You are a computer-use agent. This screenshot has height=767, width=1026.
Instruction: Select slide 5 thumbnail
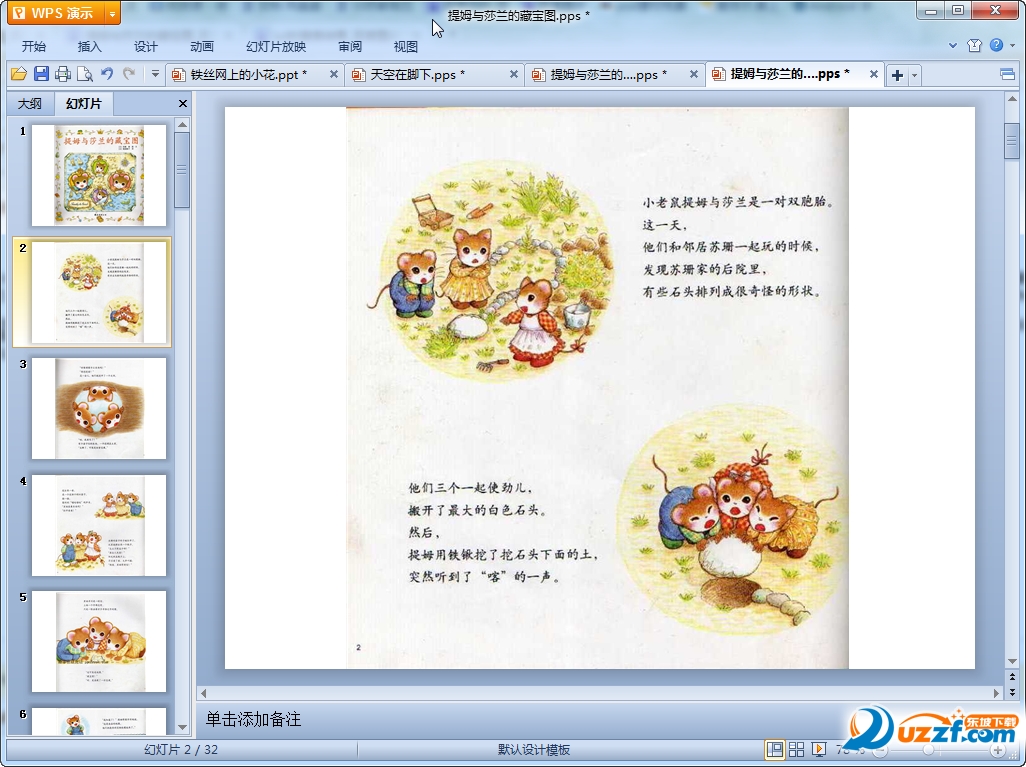click(99, 641)
